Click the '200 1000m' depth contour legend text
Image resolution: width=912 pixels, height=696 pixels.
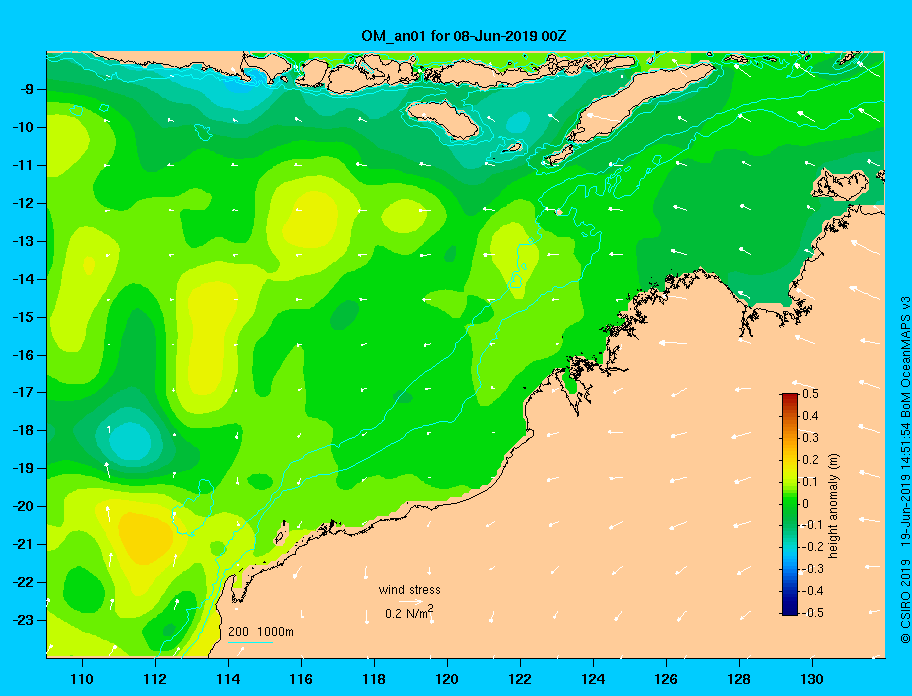tap(261, 631)
